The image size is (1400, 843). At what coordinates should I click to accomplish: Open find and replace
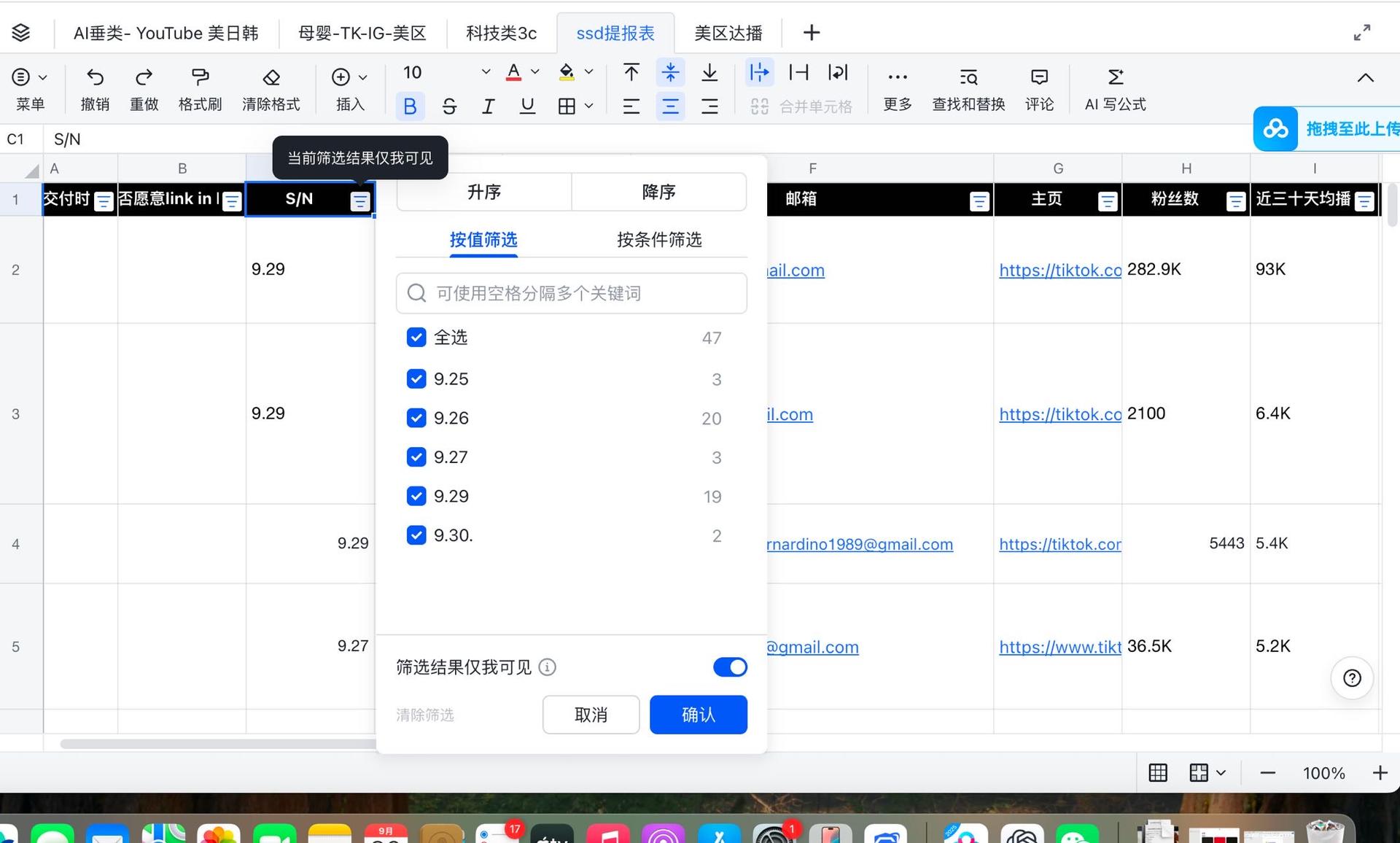point(968,89)
